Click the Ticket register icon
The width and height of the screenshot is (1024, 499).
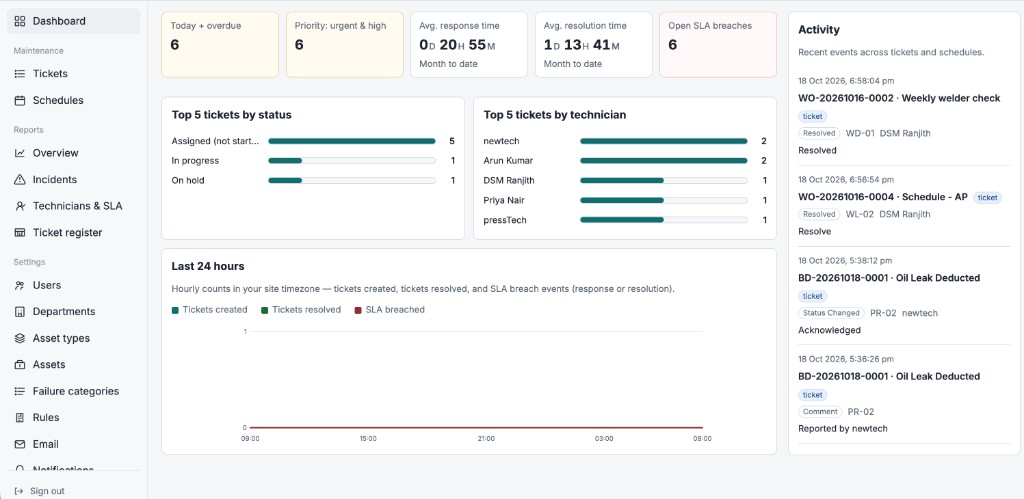[20, 233]
